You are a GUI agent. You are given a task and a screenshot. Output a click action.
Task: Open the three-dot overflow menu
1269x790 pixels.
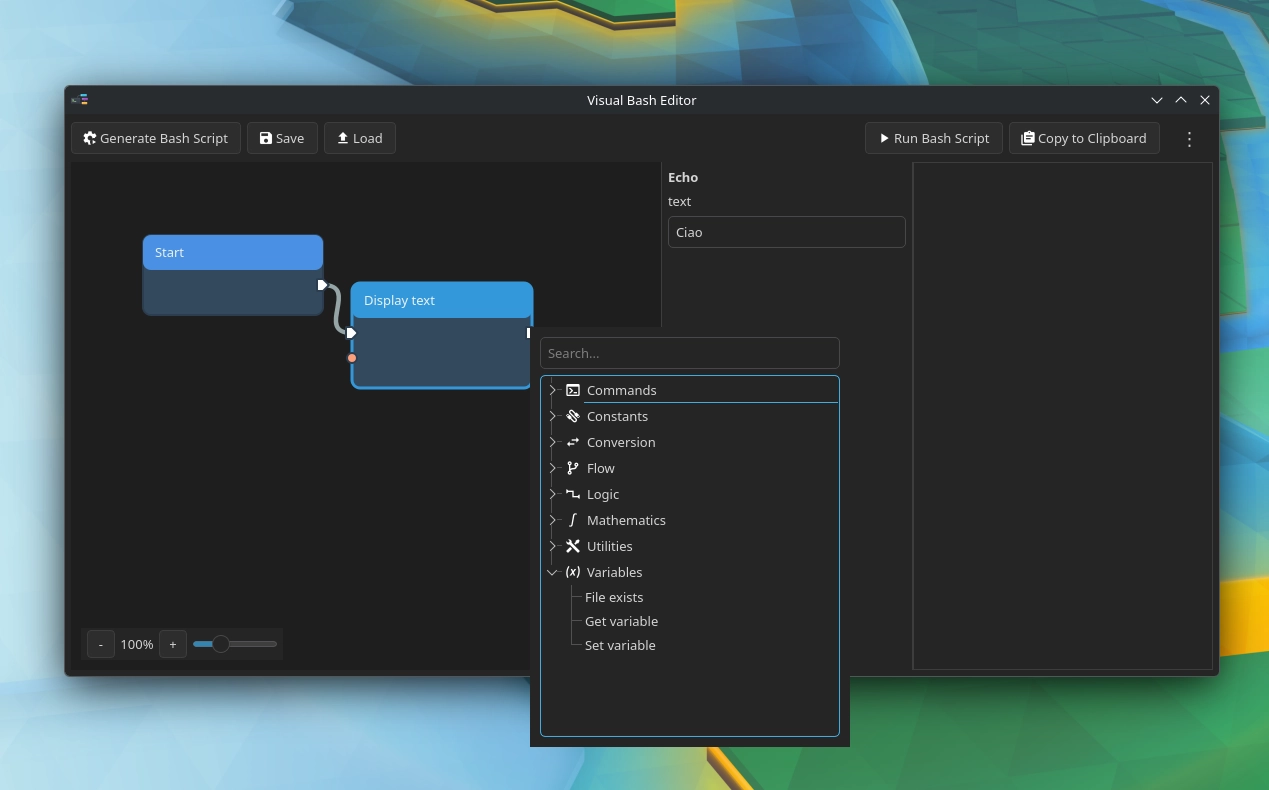1189,139
